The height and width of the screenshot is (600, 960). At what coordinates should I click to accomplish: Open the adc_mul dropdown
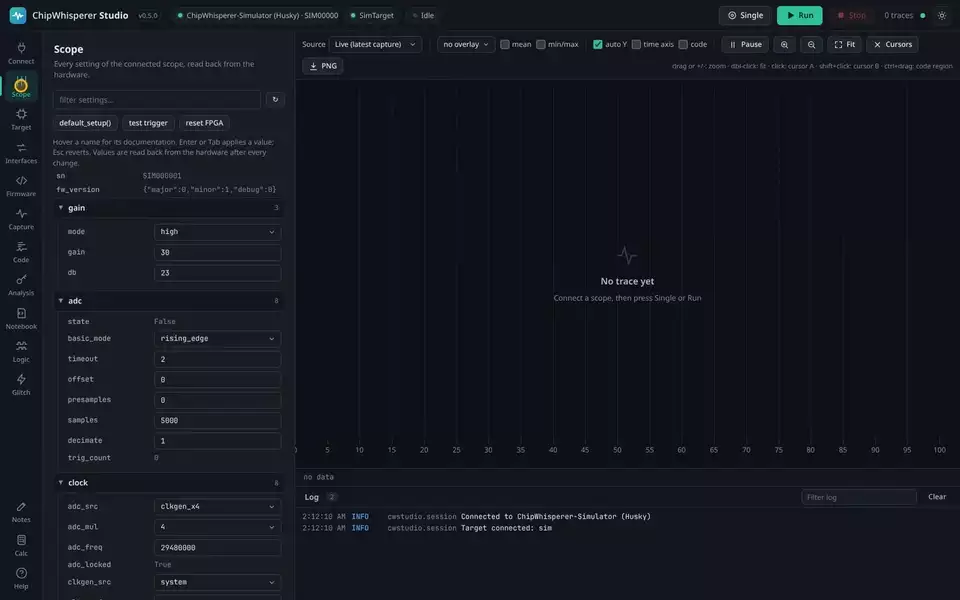tap(217, 527)
